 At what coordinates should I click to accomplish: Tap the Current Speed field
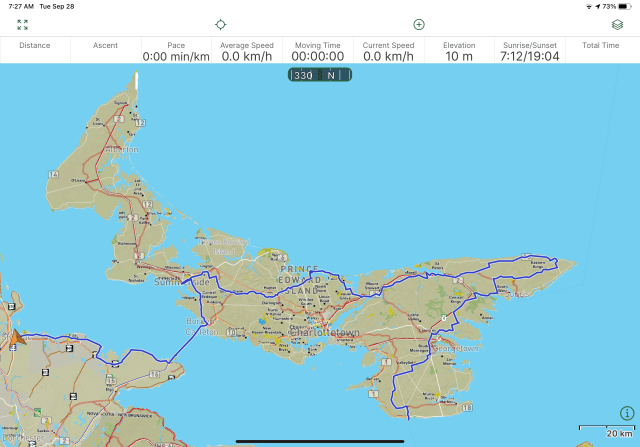388,51
